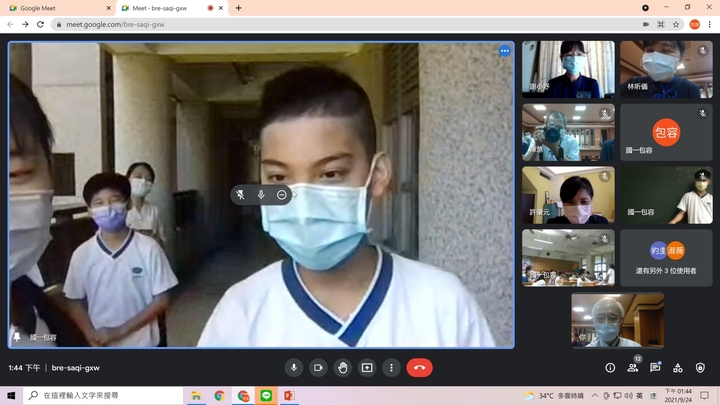
Task: Open the Activities panel icon
Action: tap(678, 367)
